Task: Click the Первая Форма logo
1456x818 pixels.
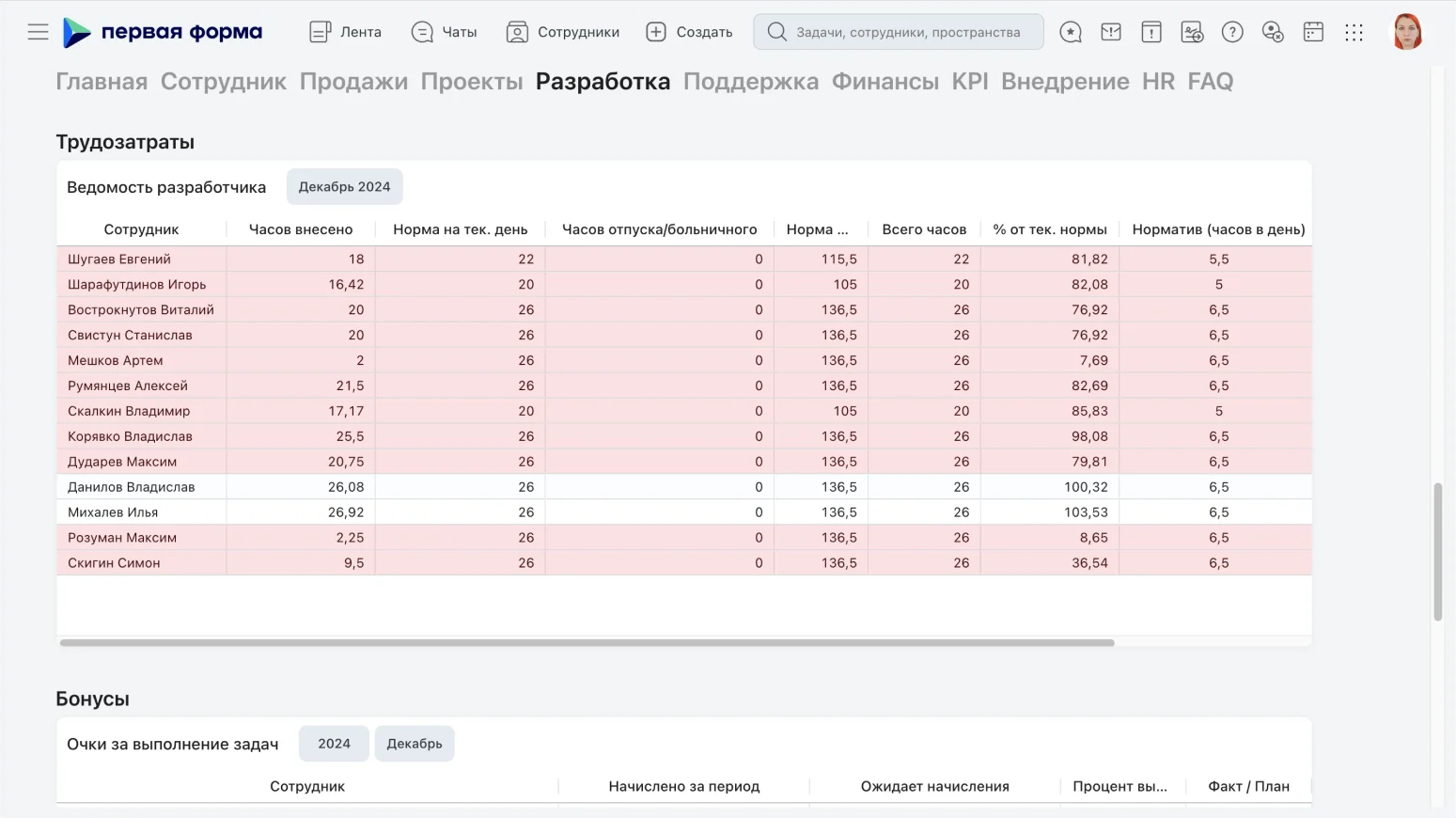Action: (x=163, y=32)
